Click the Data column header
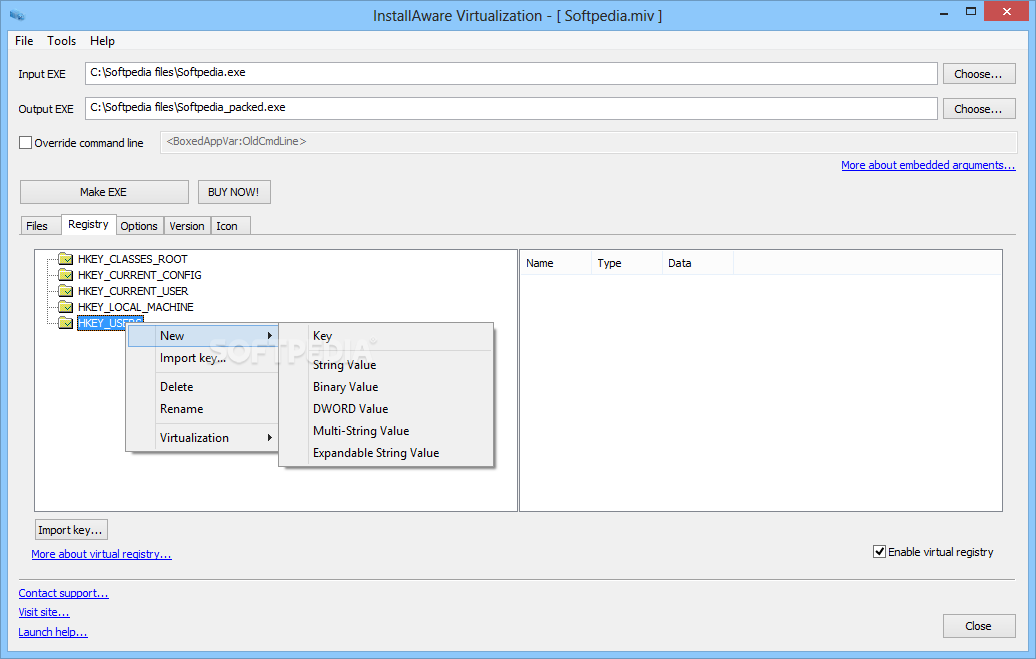Image resolution: width=1036 pixels, height=659 pixels. 698,262
